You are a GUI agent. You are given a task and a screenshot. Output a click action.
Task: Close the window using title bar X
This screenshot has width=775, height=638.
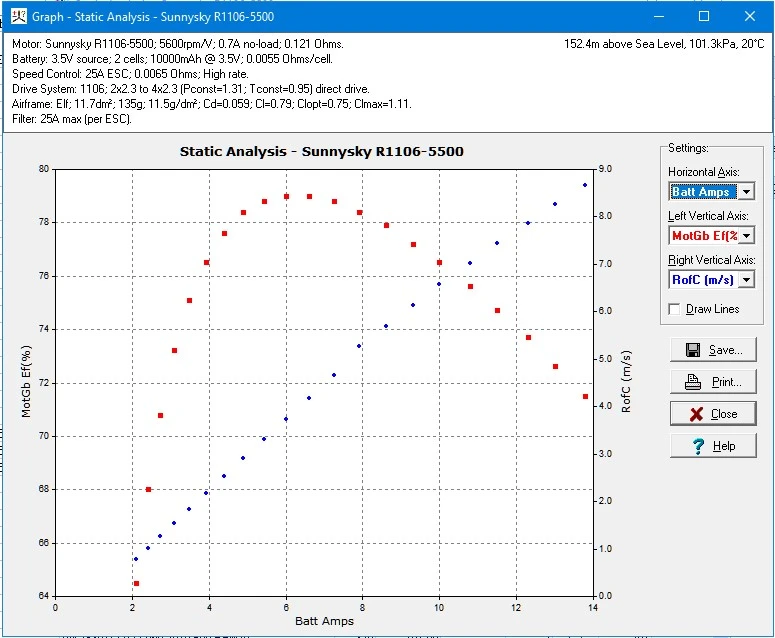coord(749,17)
